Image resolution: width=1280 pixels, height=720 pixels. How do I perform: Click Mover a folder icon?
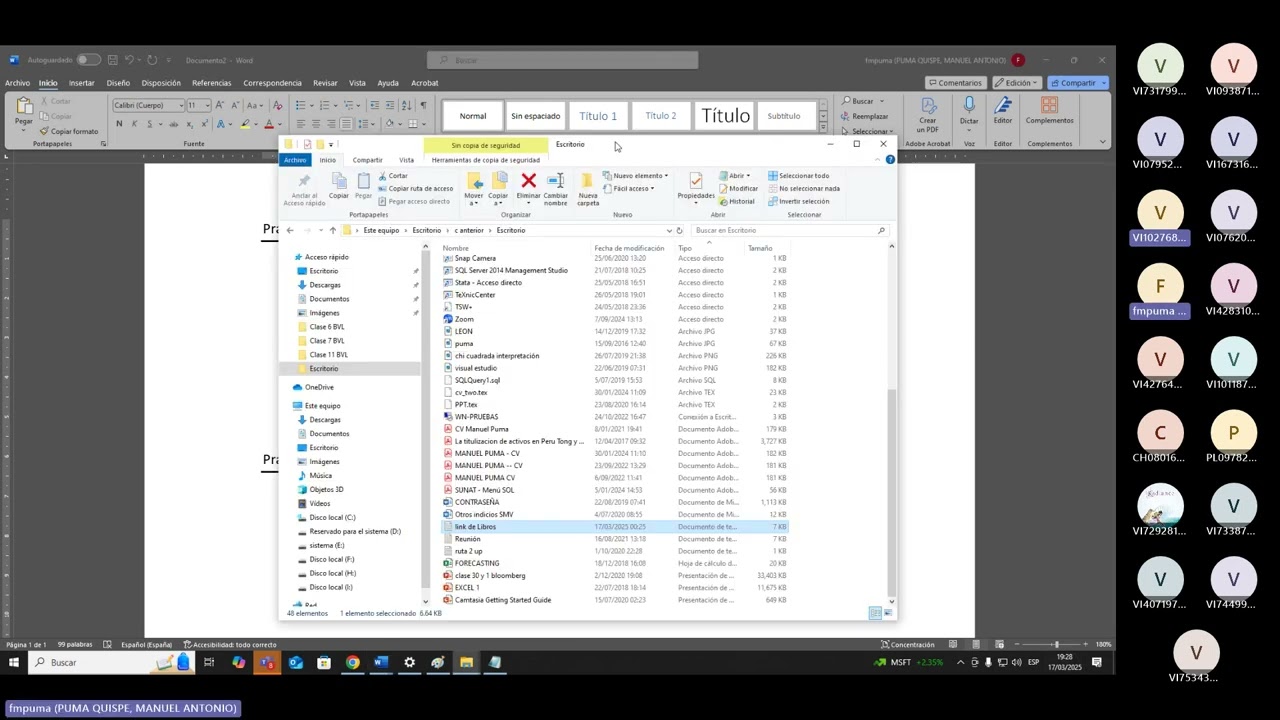coord(474,180)
